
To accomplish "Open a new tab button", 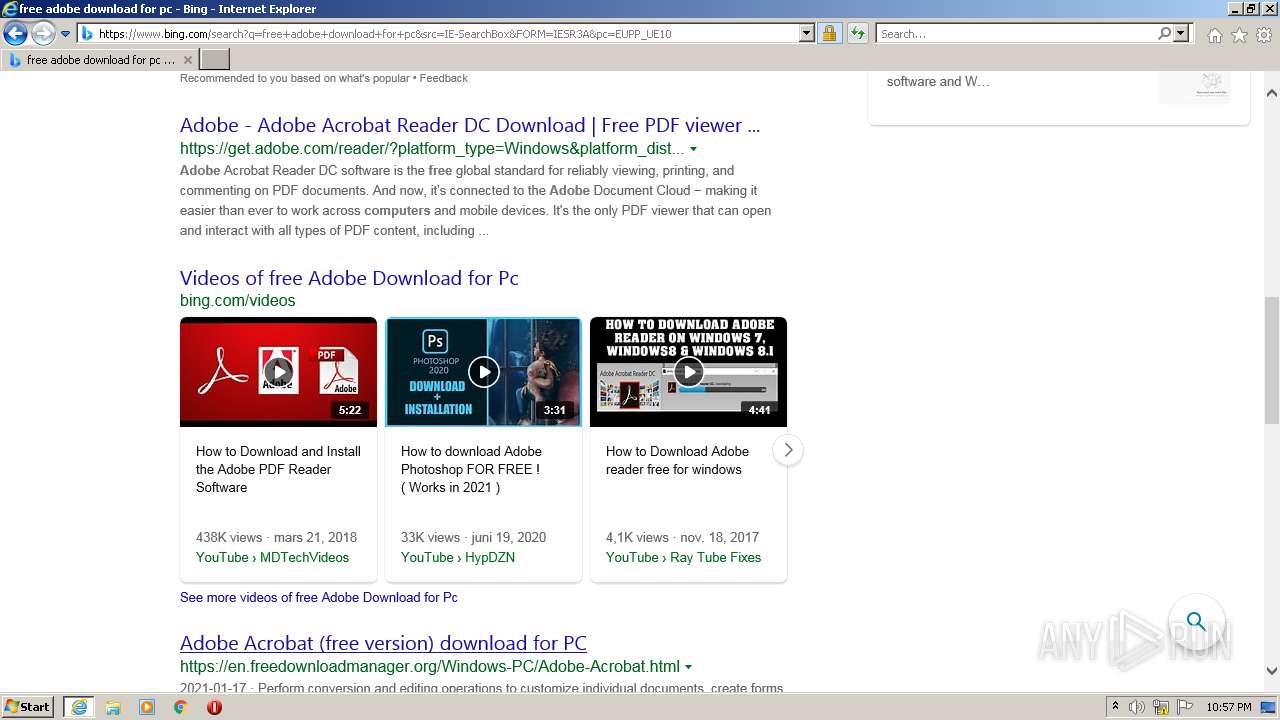I will click(215, 60).
